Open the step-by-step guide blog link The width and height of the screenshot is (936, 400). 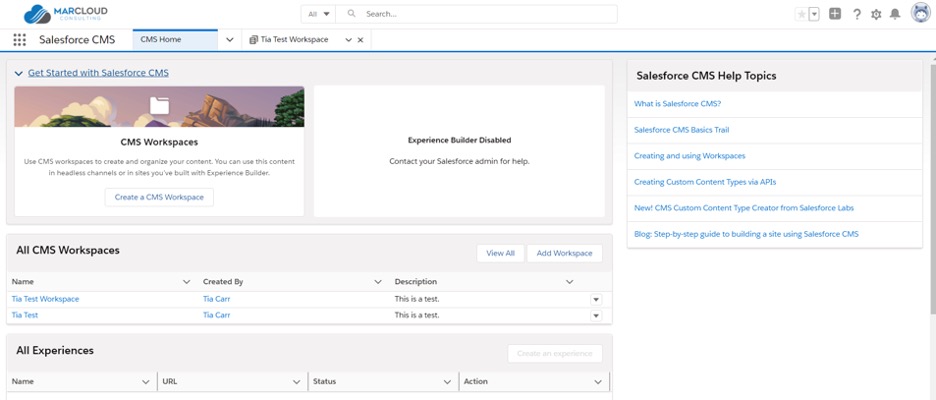coord(746,234)
